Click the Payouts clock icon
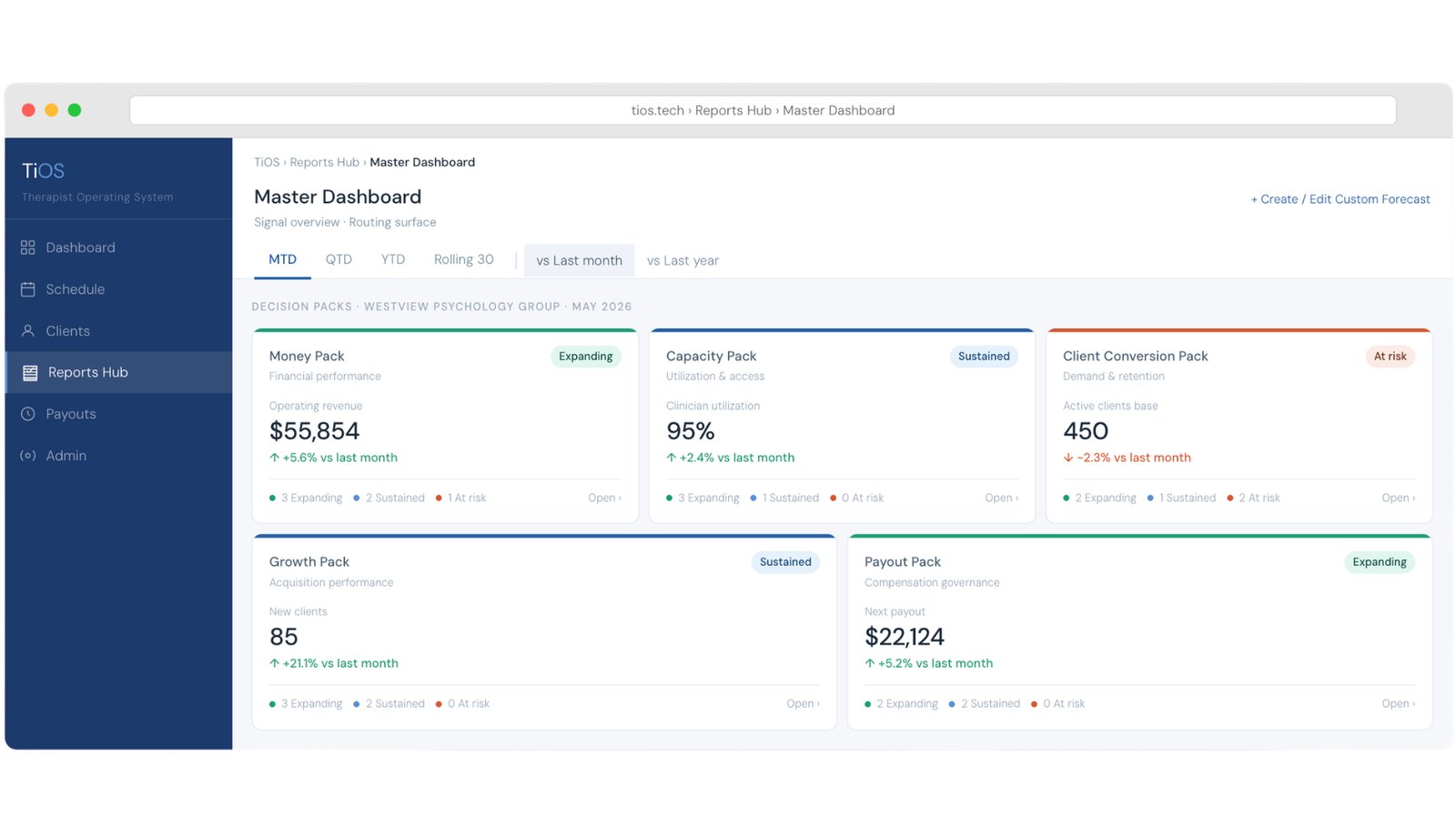The height and width of the screenshot is (837, 1456). point(28,414)
